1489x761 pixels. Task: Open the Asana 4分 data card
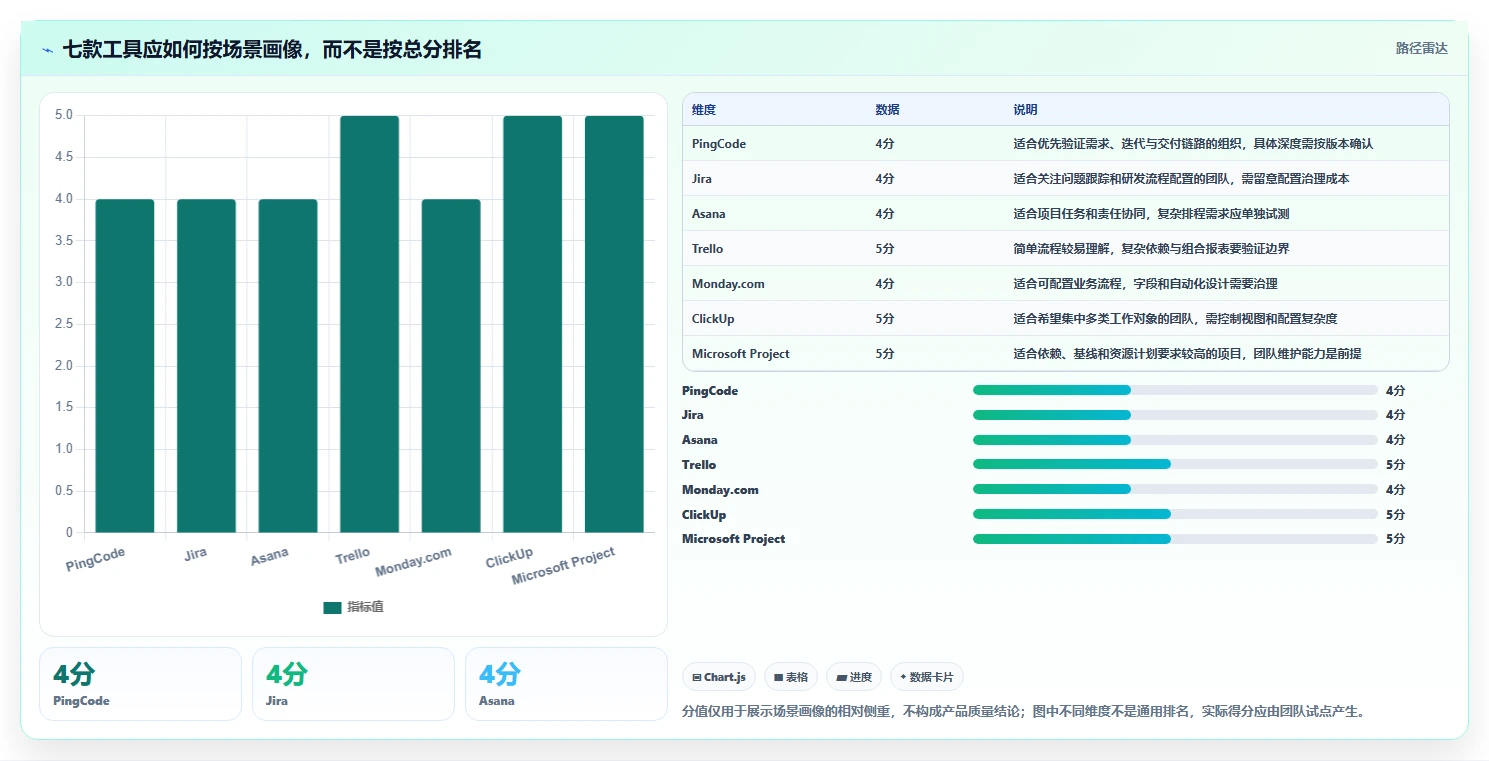coord(566,684)
